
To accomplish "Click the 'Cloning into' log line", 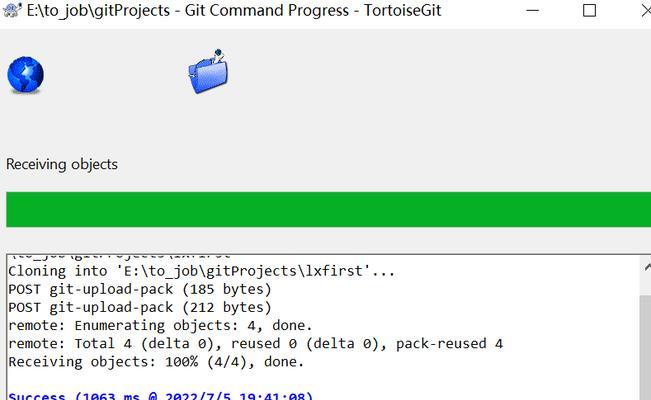I will pyautogui.click(x=201, y=271).
